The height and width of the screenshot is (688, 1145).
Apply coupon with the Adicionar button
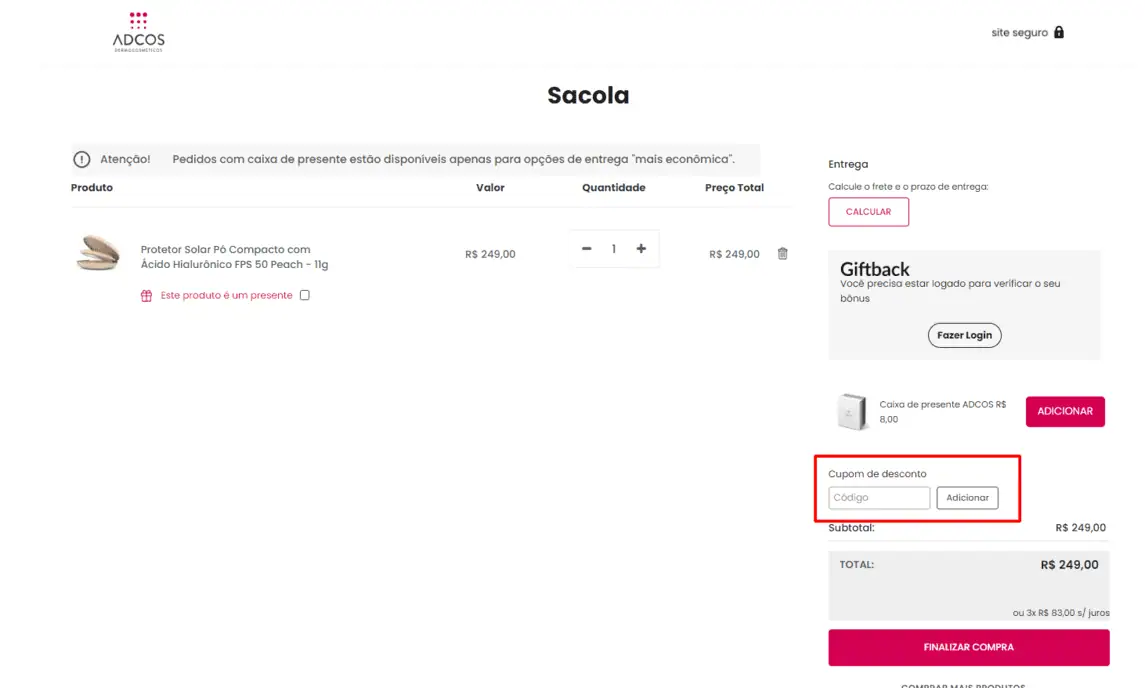(x=968, y=497)
